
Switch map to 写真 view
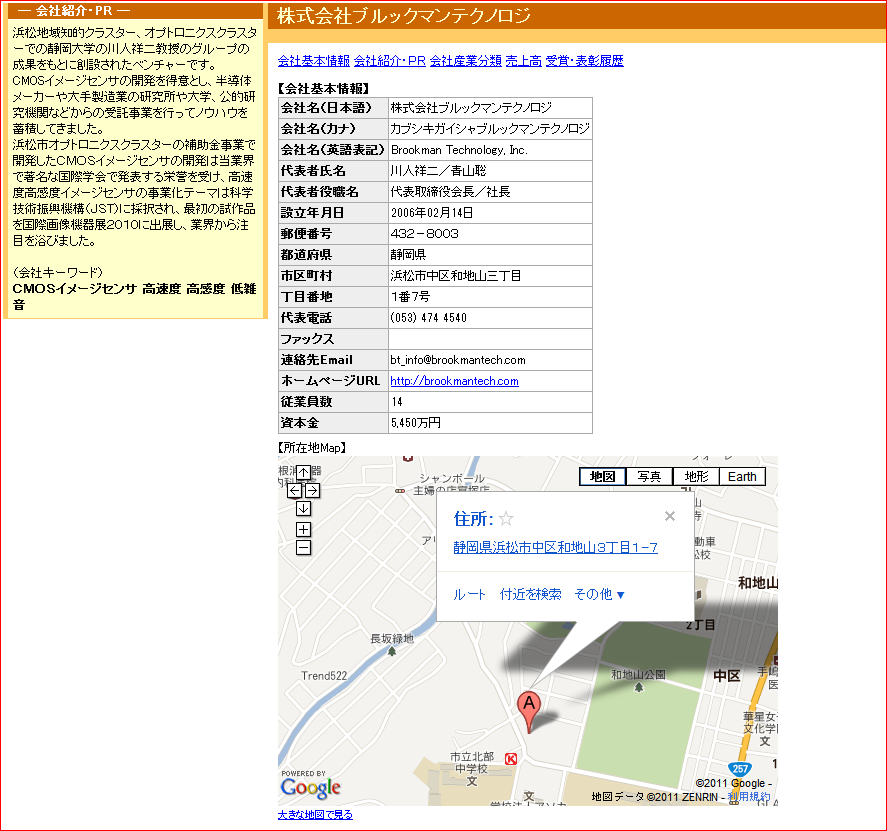650,477
